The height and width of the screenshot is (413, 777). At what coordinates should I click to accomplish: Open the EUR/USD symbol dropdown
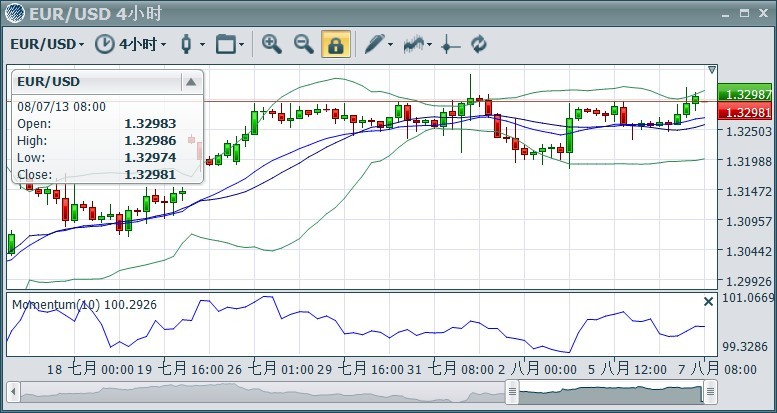[47, 44]
